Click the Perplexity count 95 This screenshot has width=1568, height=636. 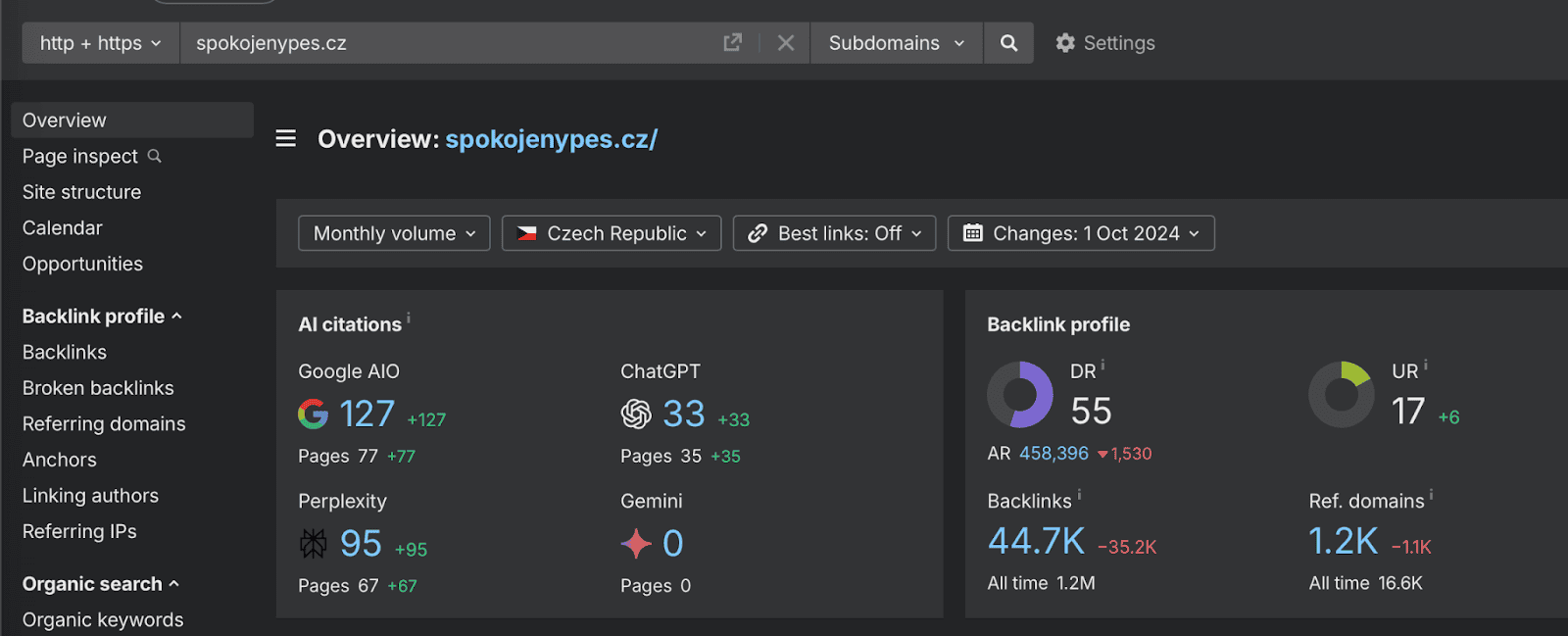tap(361, 543)
